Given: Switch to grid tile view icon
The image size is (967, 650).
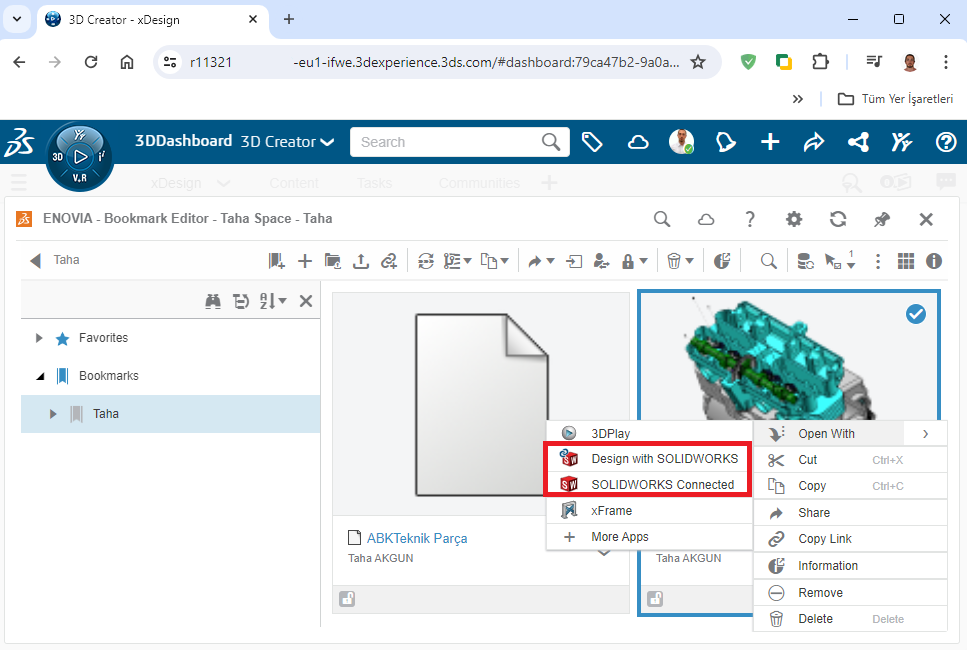Looking at the screenshot, I should tap(906, 261).
